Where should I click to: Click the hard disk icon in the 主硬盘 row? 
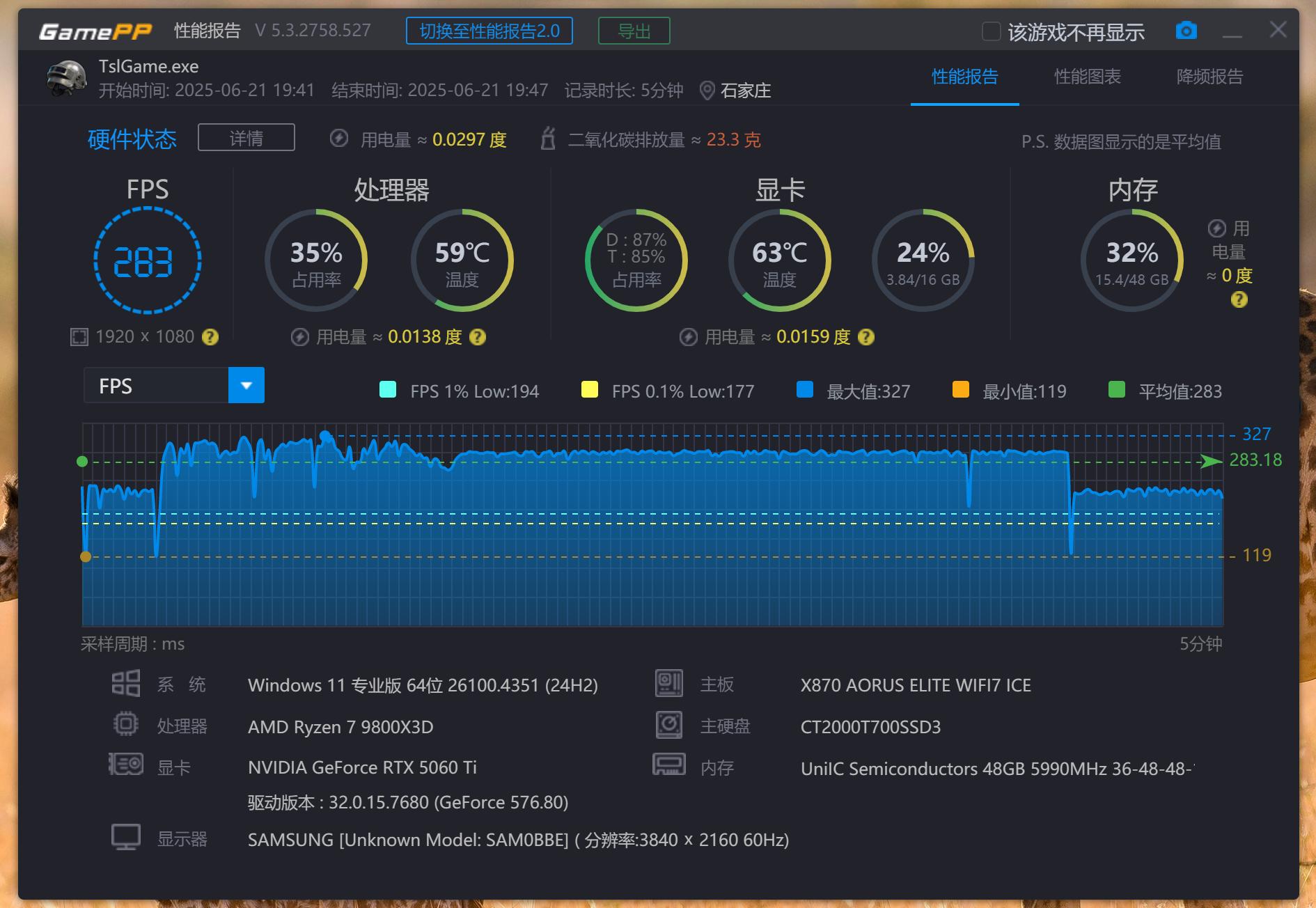point(669,724)
